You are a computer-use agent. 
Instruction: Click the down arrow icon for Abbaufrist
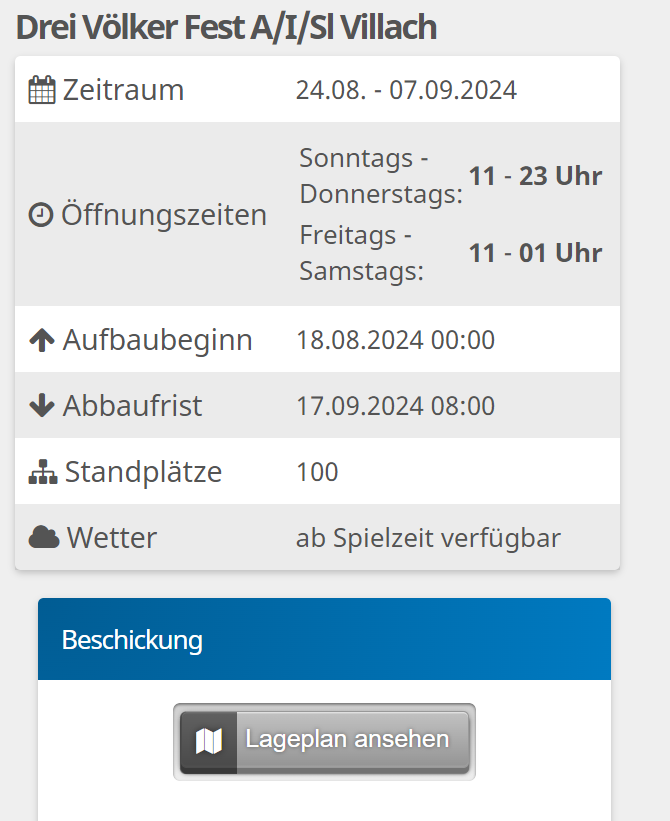pos(42,406)
